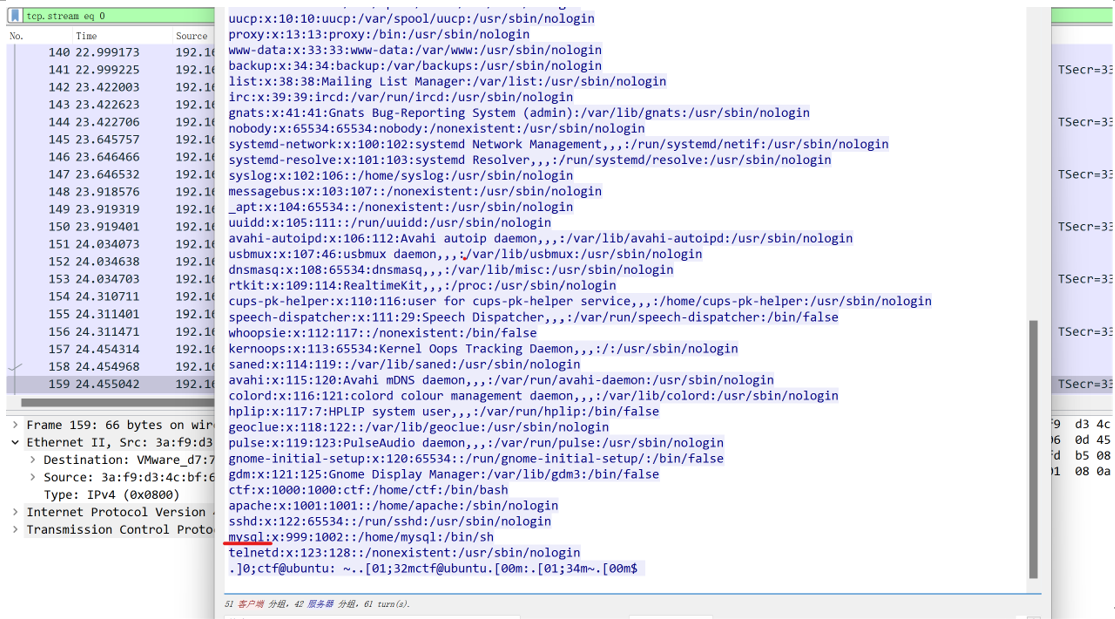Expand the Frame 159 detail row
This screenshot has width=1115, height=619.
(x=15, y=425)
